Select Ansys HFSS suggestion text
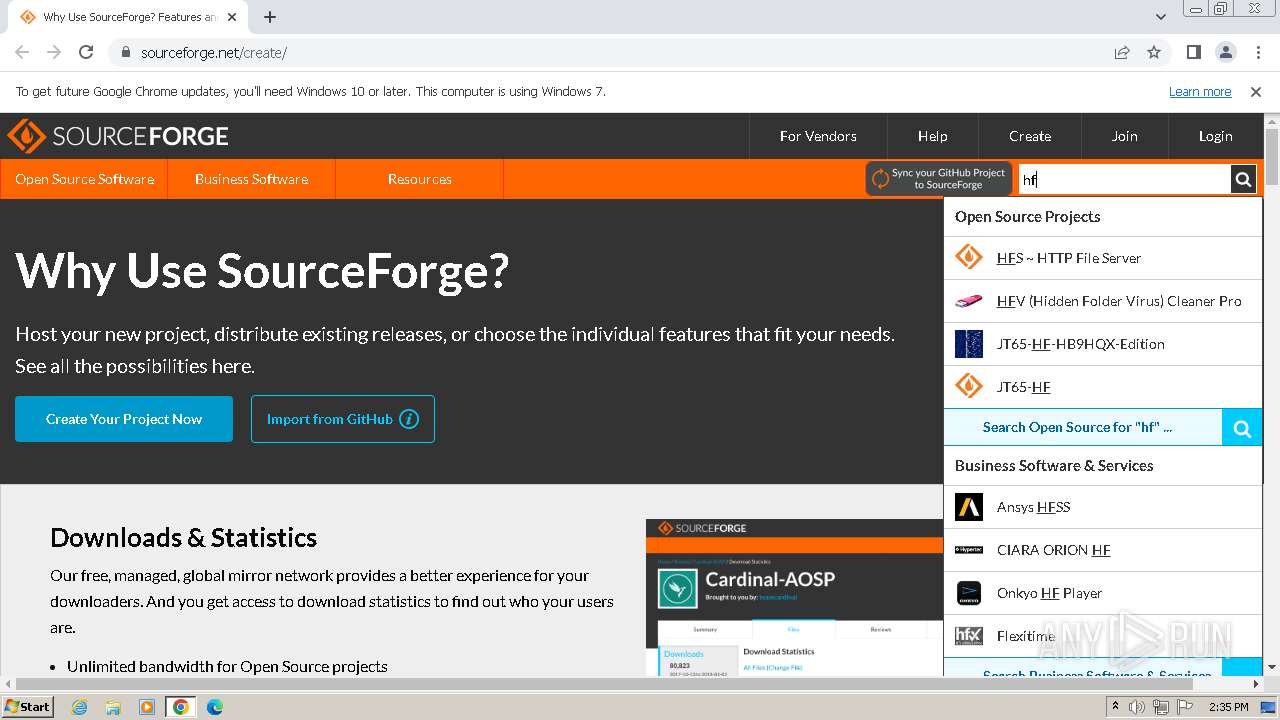This screenshot has height=720, width=1280. [x=1034, y=507]
